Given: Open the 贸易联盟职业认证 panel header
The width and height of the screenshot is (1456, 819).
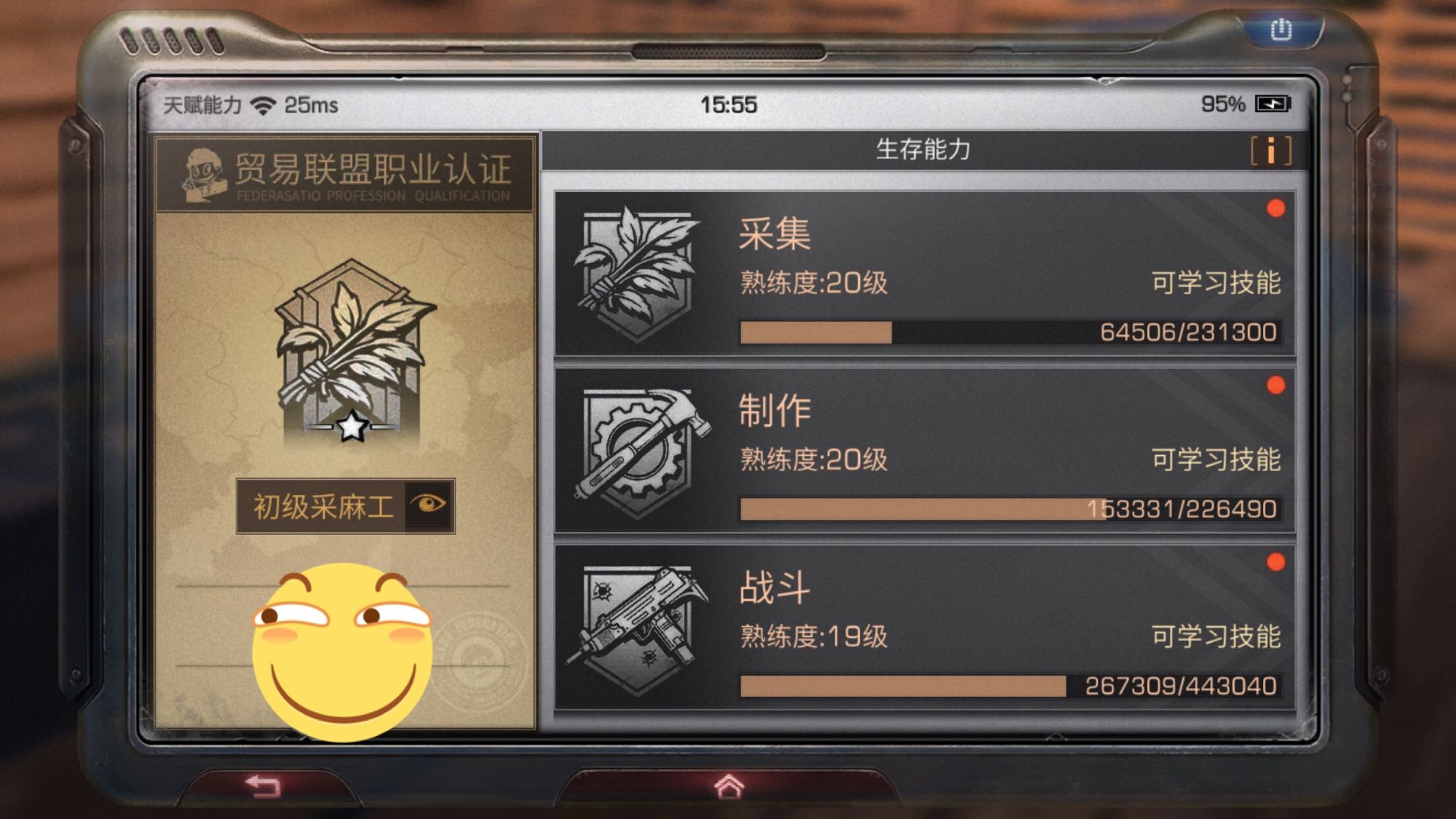Looking at the screenshot, I should coord(346,174).
